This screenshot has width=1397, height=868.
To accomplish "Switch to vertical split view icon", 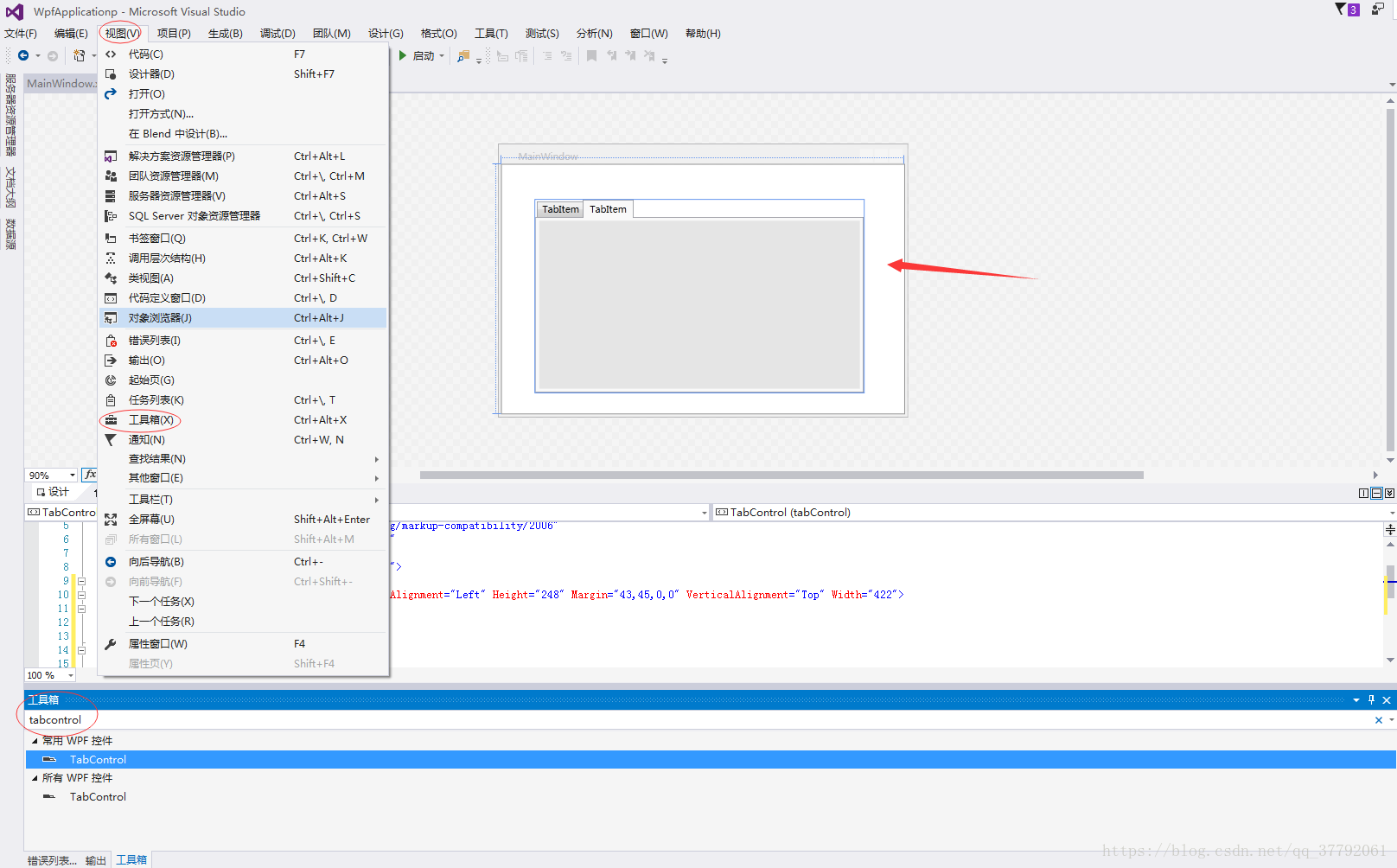I will point(1363,493).
